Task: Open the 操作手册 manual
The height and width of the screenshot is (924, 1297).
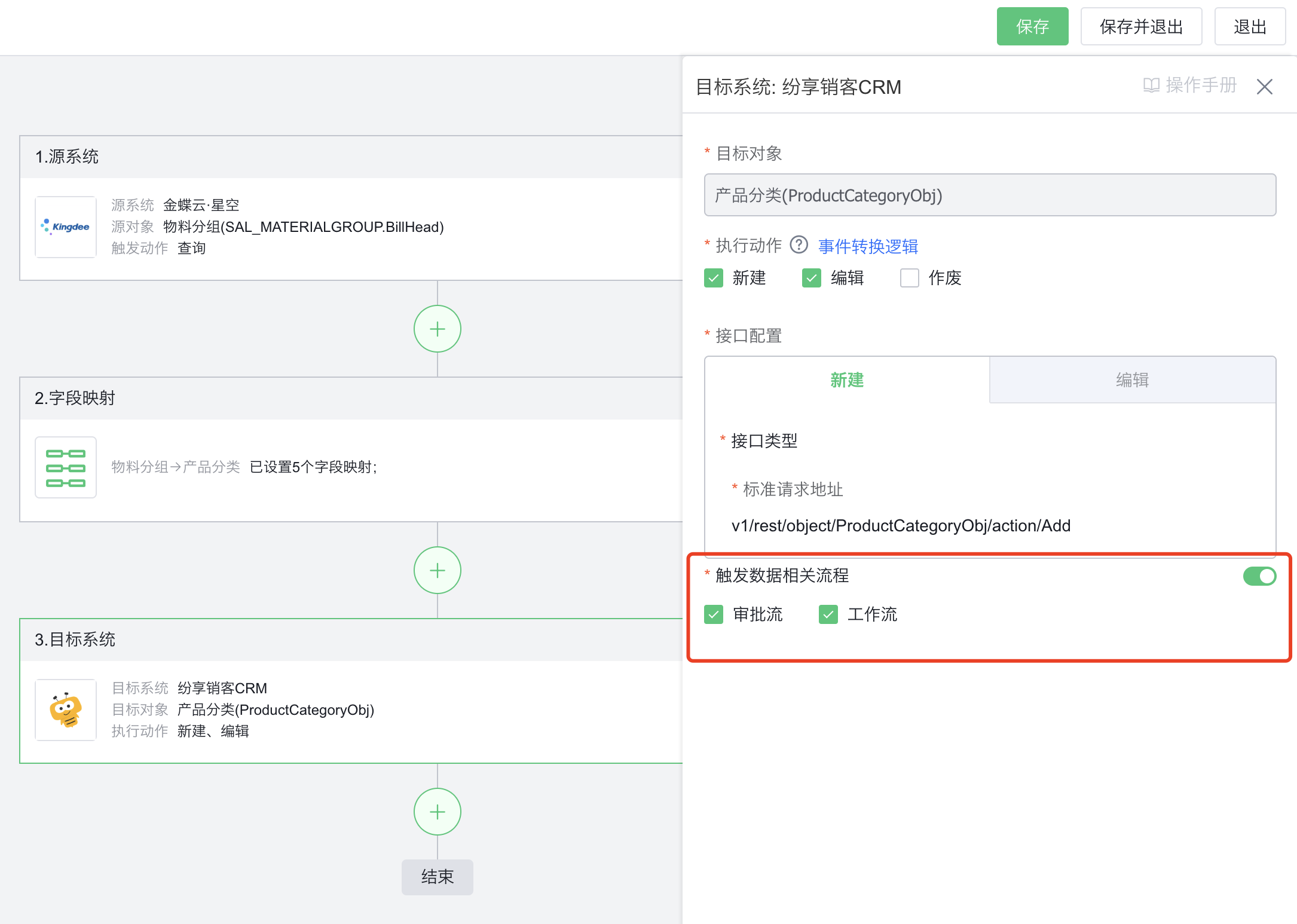Action: 1189,85
